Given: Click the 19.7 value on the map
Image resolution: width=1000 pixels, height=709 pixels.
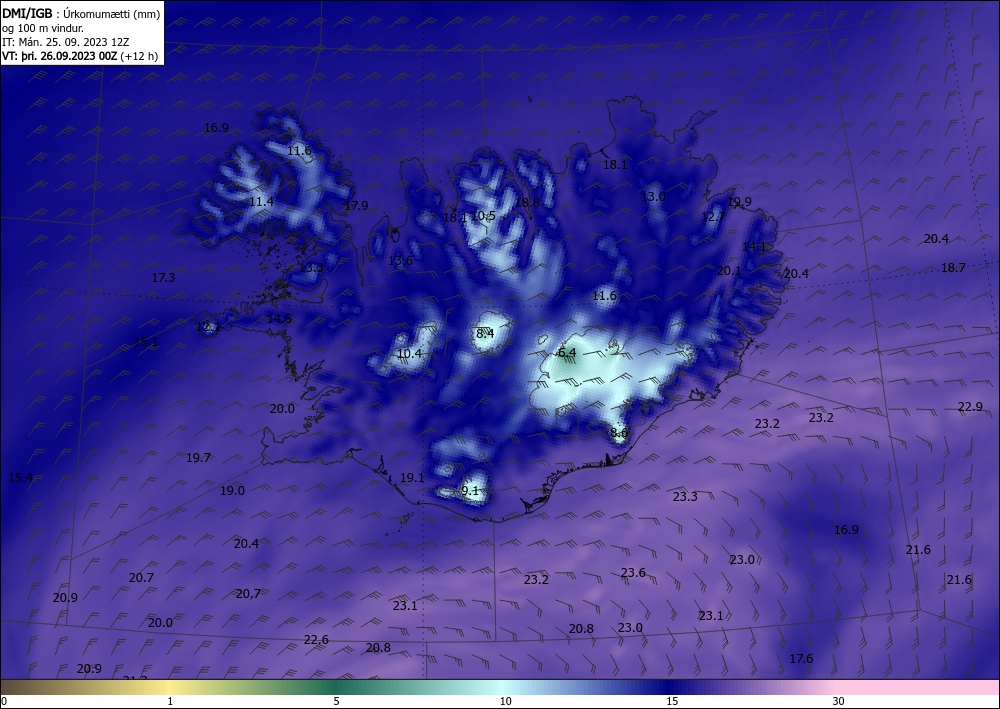Looking at the screenshot, I should tap(198, 457).
